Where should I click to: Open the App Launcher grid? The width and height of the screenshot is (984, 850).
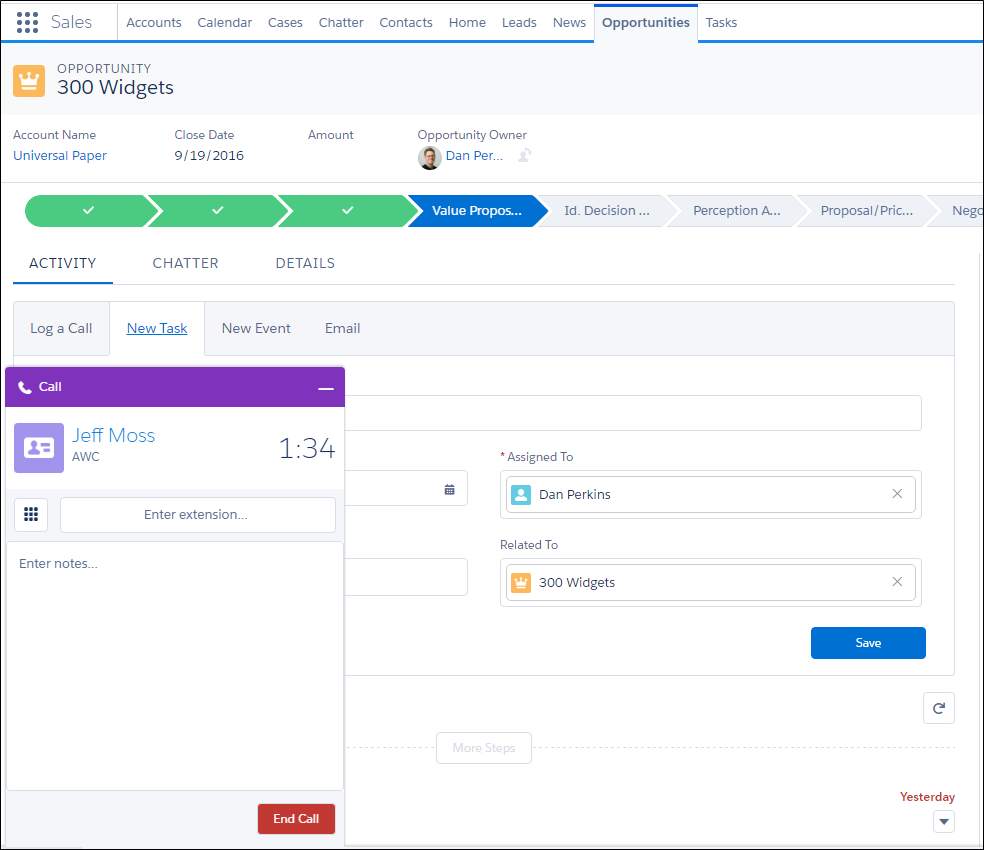[27, 21]
